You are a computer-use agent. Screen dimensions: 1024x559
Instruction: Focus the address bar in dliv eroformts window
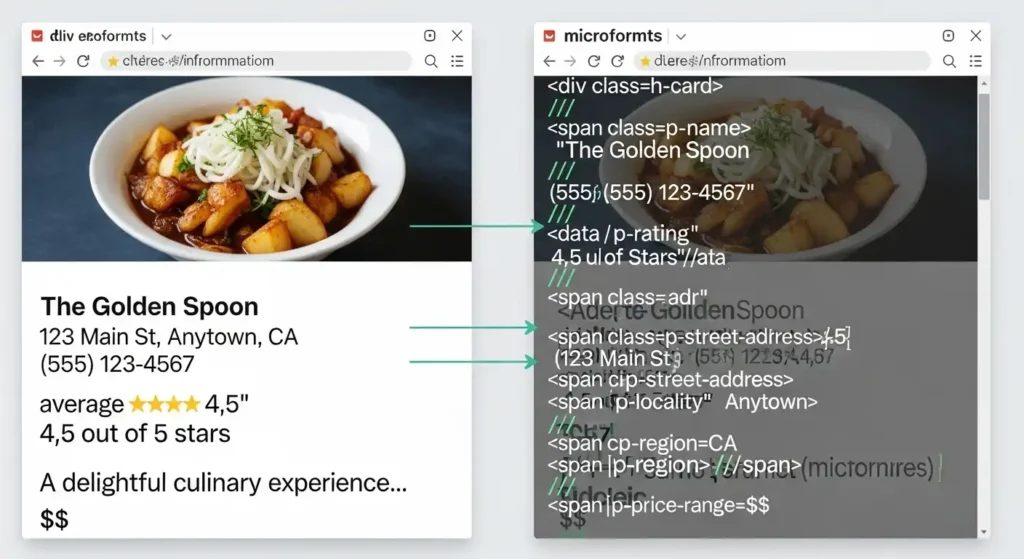coord(260,61)
